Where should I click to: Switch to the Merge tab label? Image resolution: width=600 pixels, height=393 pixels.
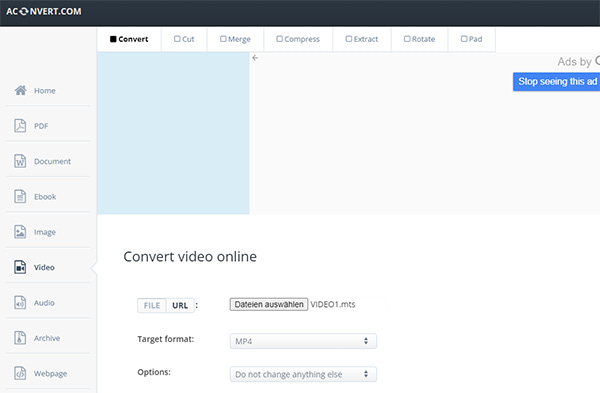(x=239, y=39)
